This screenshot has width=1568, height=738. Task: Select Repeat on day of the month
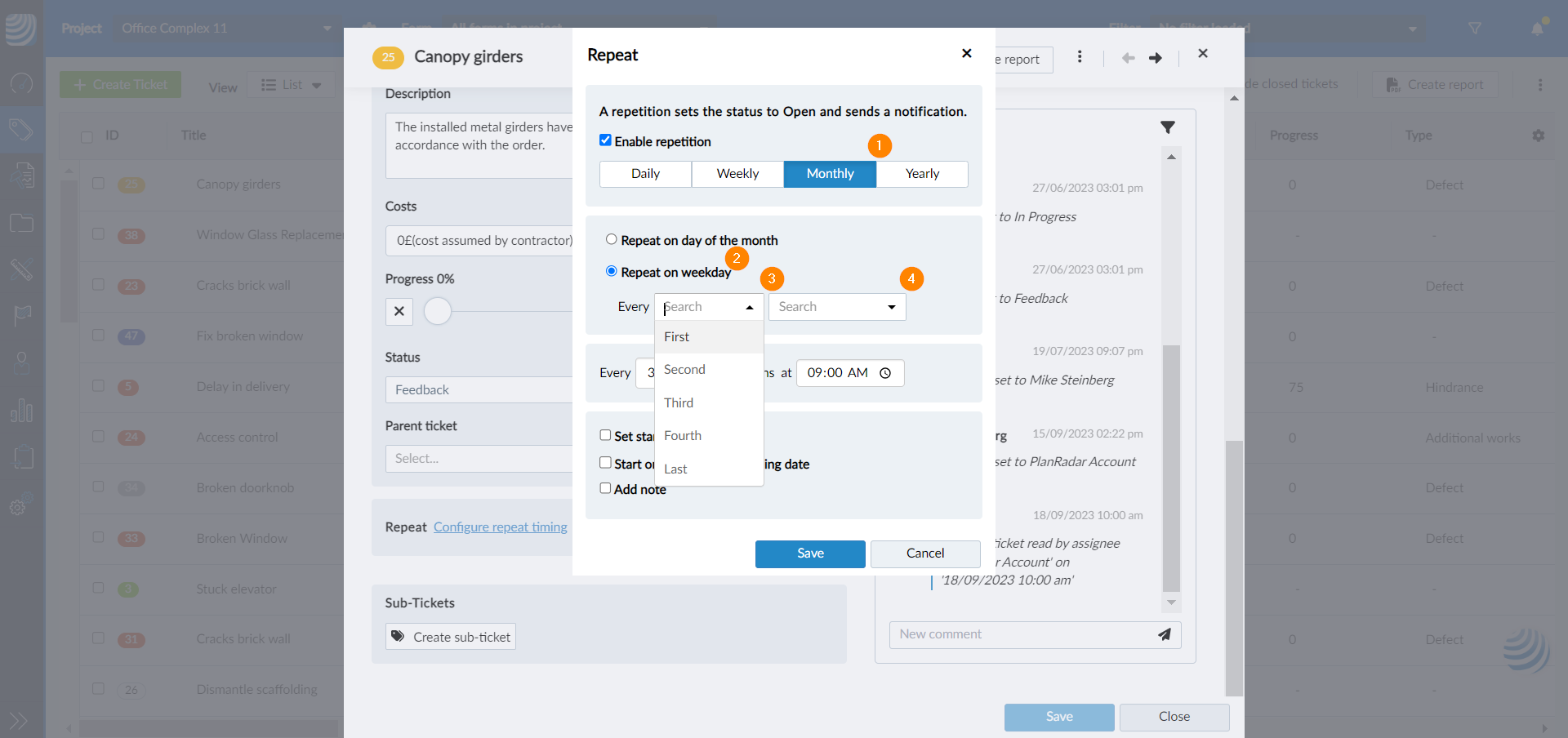(x=611, y=239)
